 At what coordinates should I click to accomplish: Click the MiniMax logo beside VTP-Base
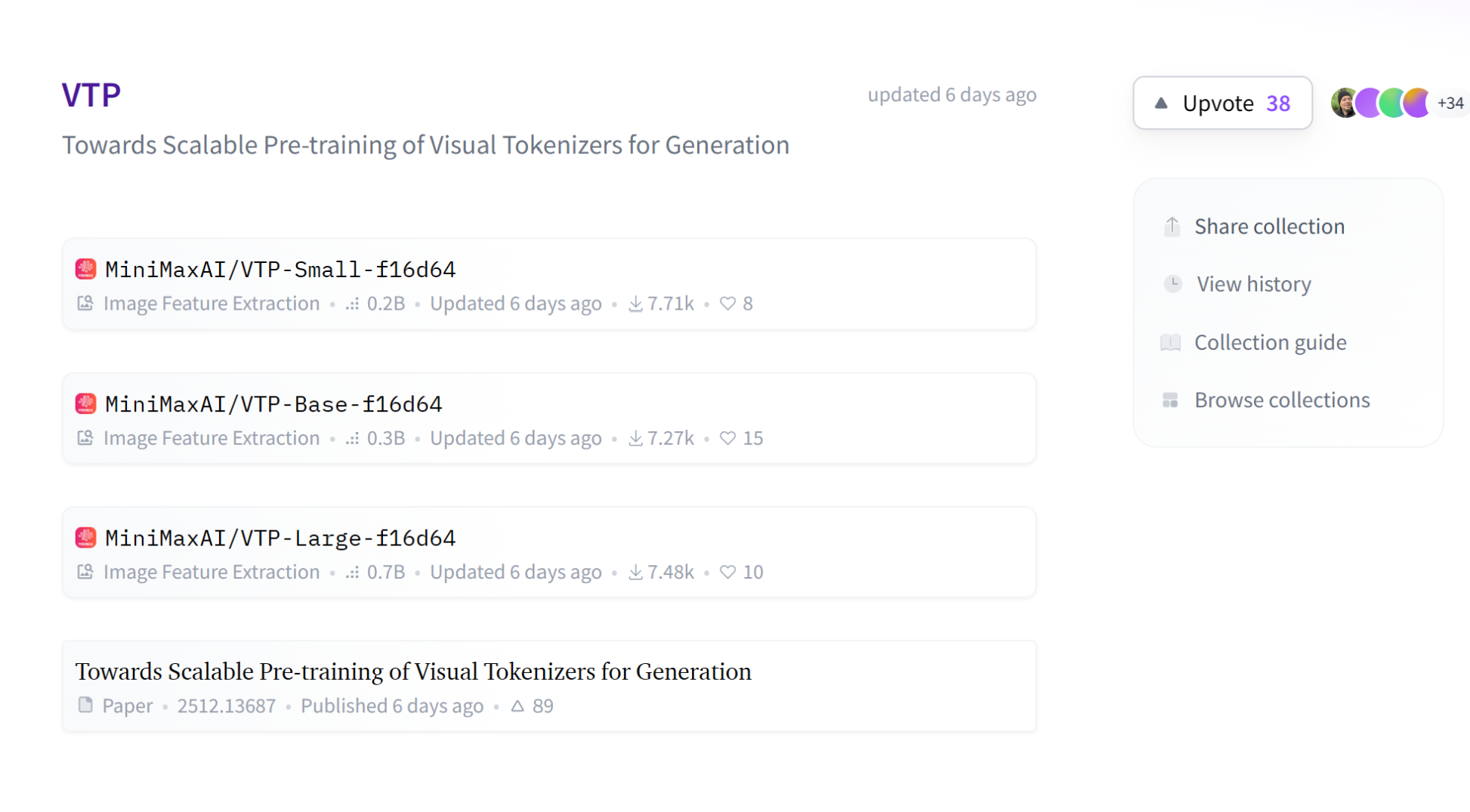tap(85, 403)
